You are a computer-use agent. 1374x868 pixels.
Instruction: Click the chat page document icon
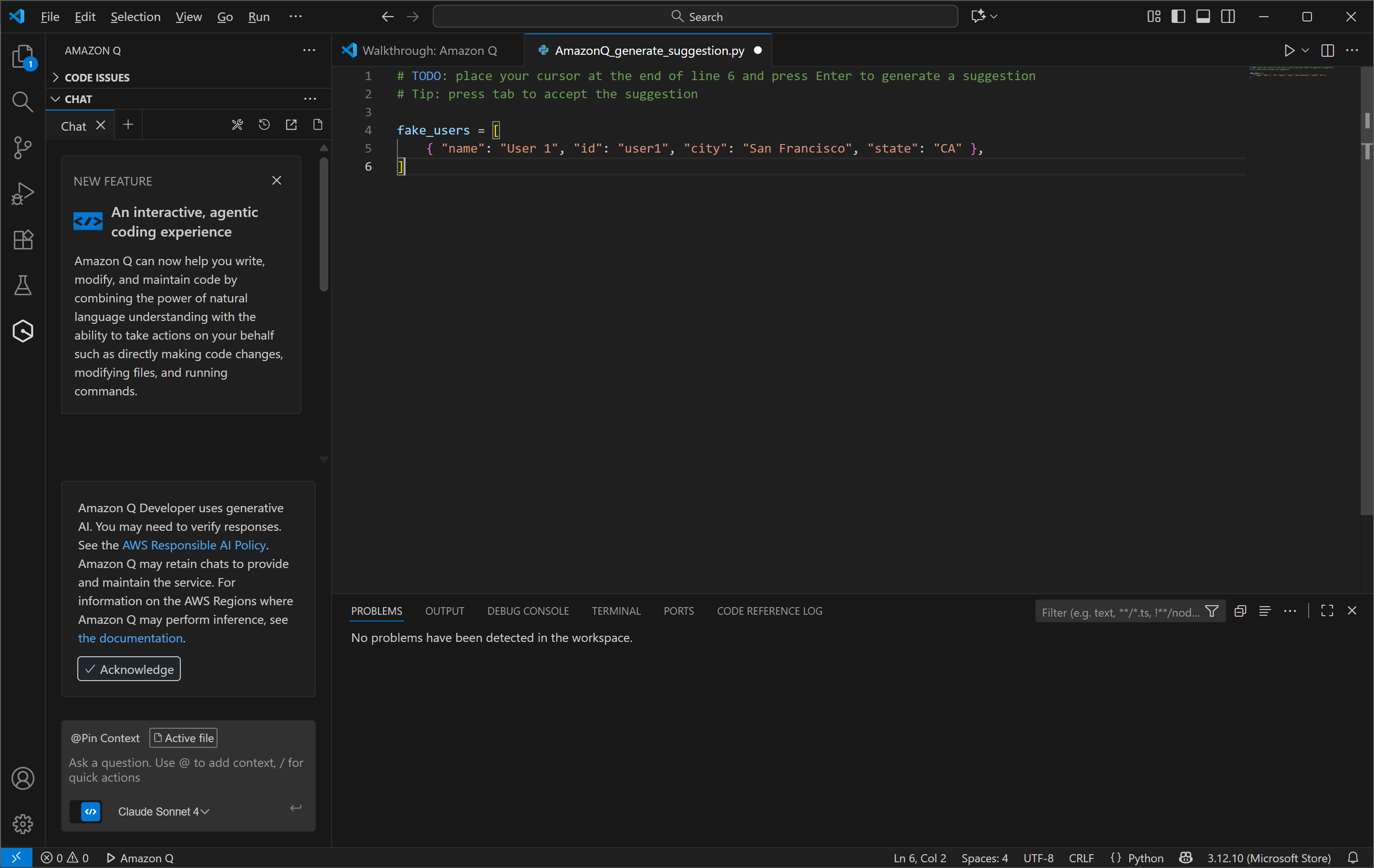click(318, 125)
